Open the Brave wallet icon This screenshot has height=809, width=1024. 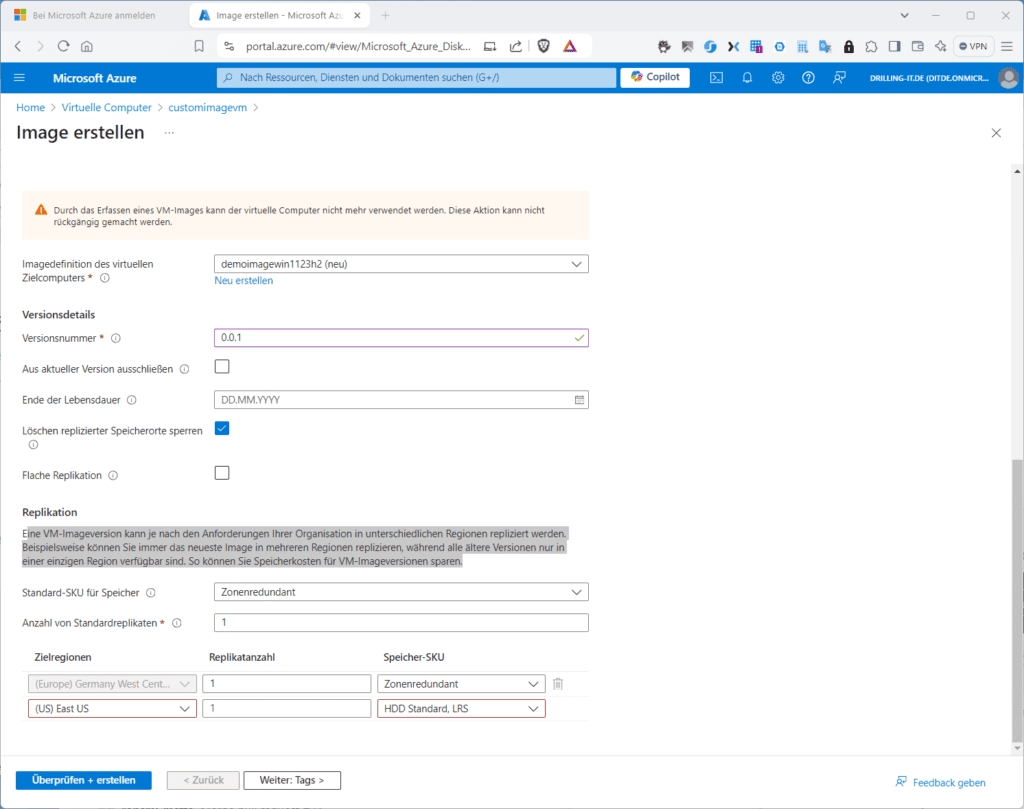point(918,46)
